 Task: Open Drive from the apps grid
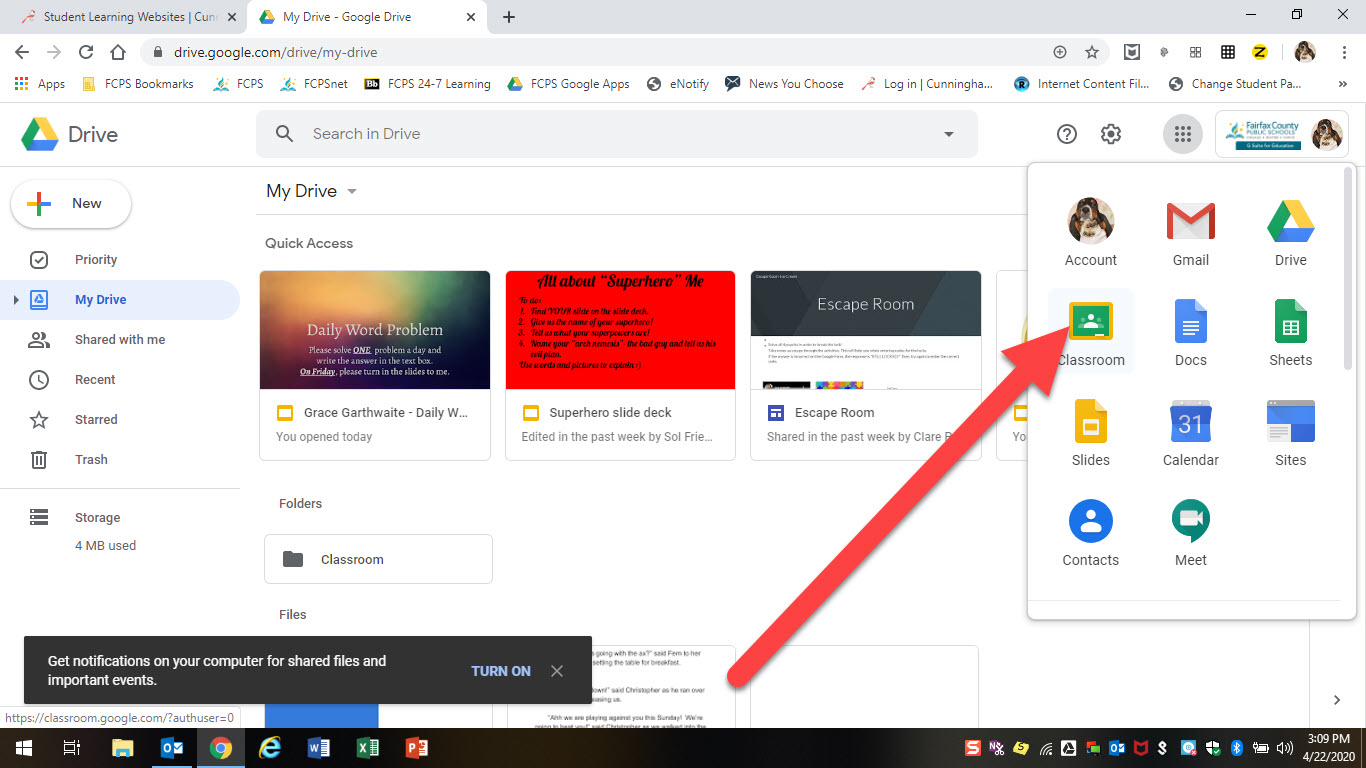pos(1290,231)
